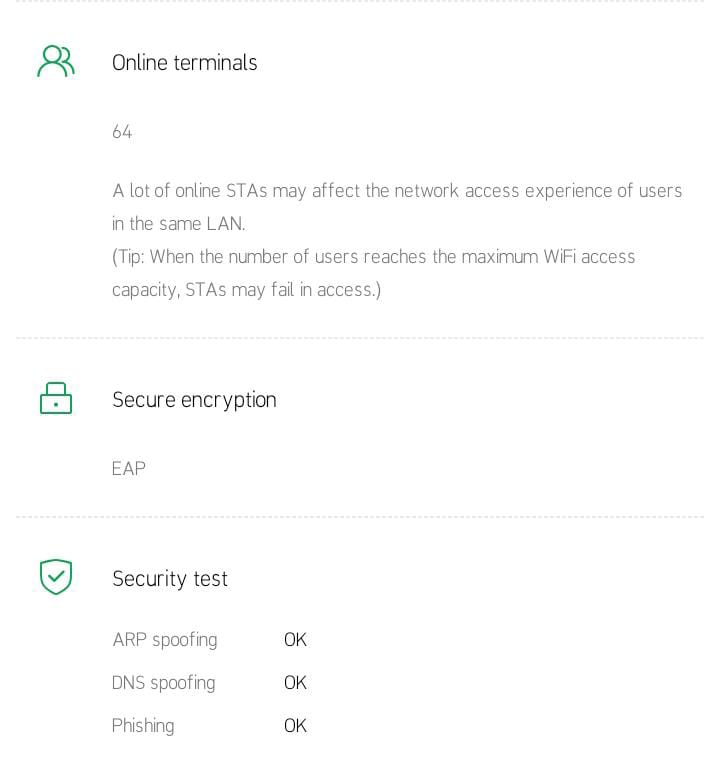Image resolution: width=720 pixels, height=779 pixels.
Task: Click the ARP spoofing OK result
Action: click(x=295, y=640)
